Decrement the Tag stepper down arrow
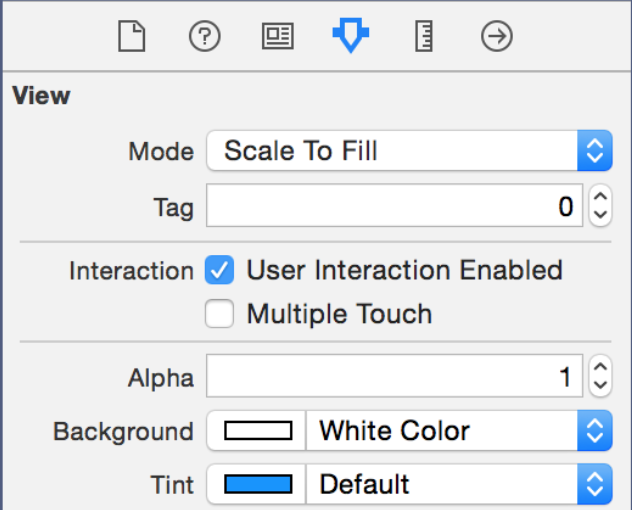This screenshot has width=632, height=510. pos(600,215)
